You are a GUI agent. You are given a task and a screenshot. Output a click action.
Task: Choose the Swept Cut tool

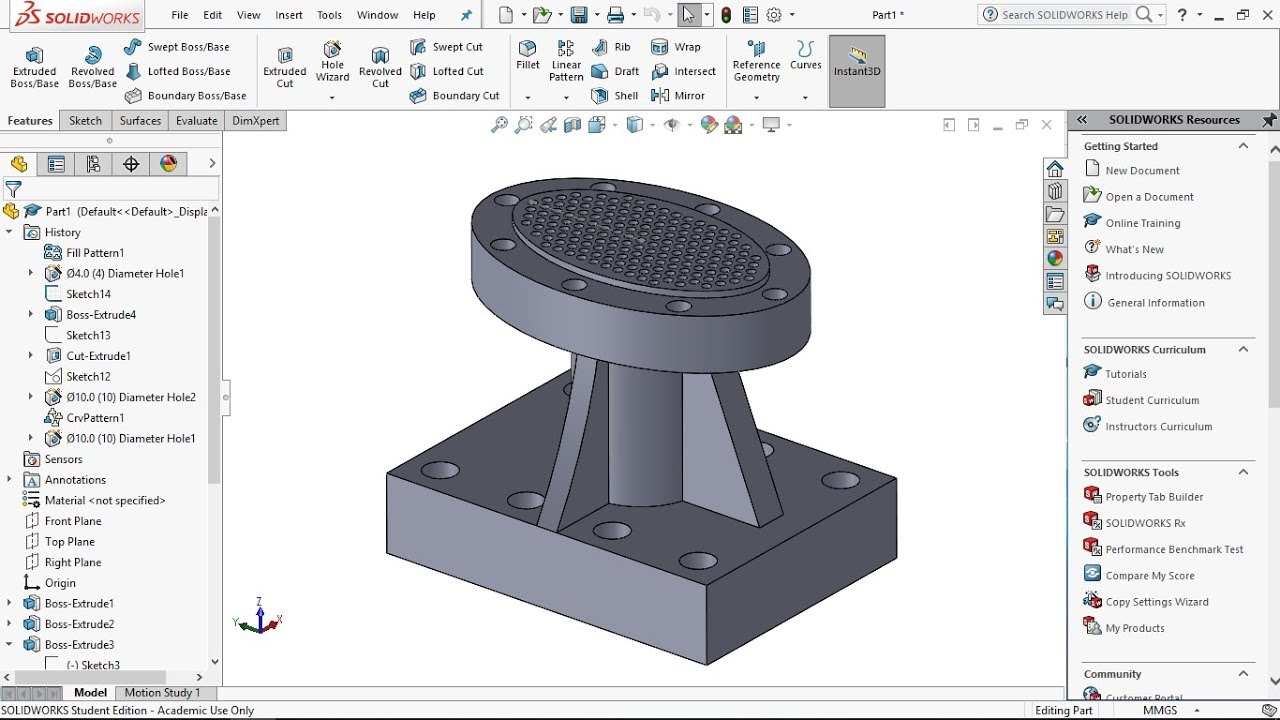pyautogui.click(x=446, y=47)
